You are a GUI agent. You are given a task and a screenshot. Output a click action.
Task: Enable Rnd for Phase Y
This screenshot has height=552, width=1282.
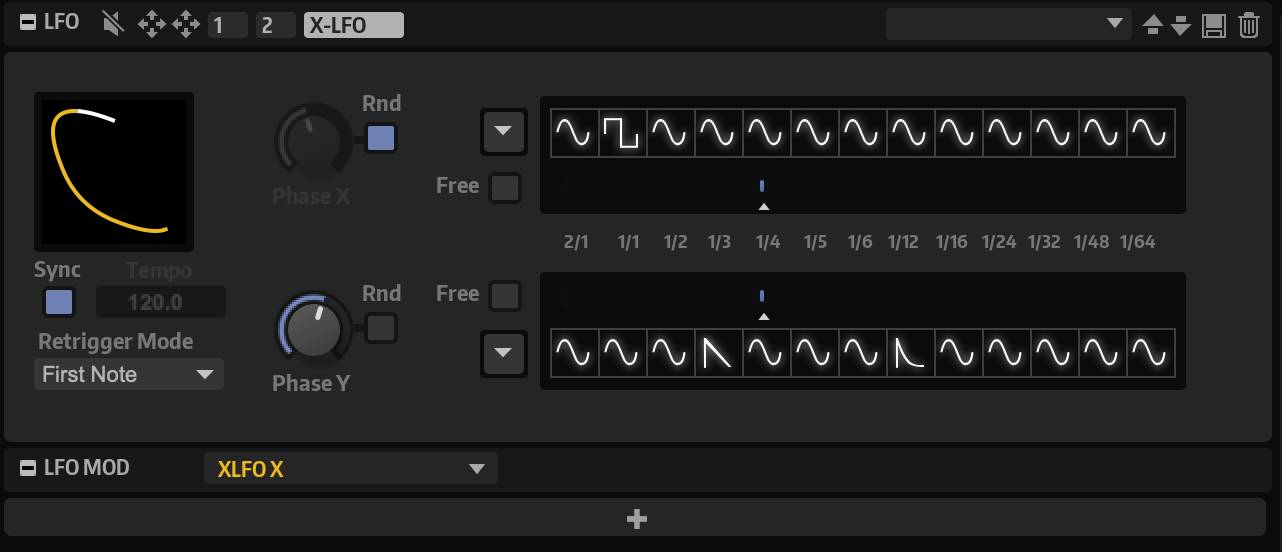(x=380, y=328)
